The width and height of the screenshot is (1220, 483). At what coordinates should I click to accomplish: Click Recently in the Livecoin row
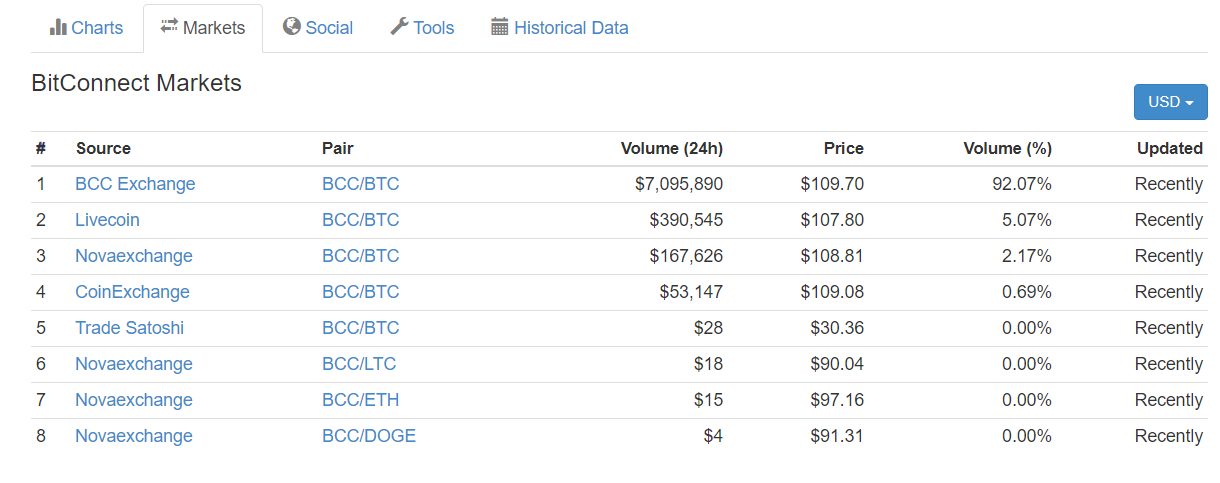point(1169,220)
